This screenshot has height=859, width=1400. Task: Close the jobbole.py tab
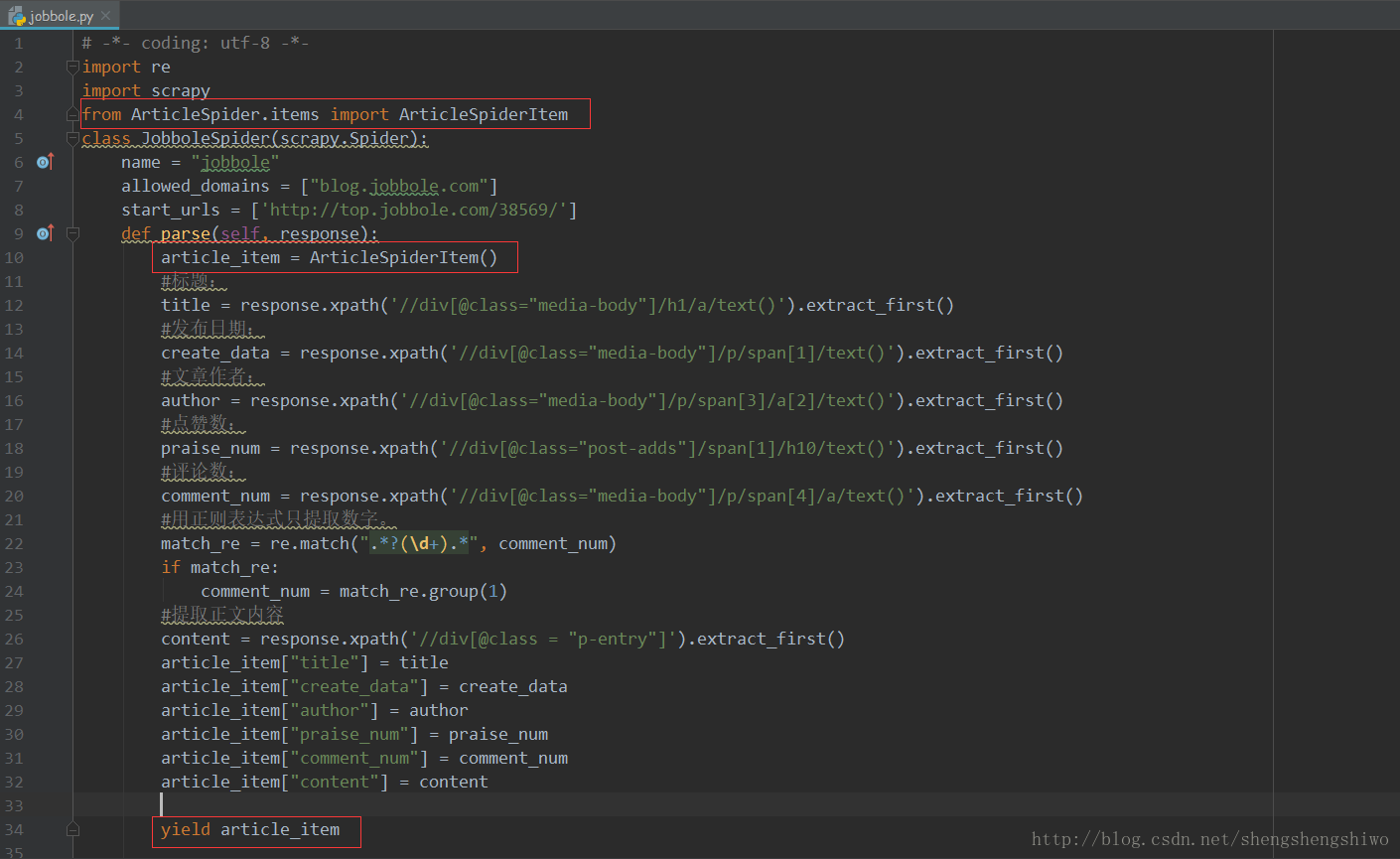[105, 15]
